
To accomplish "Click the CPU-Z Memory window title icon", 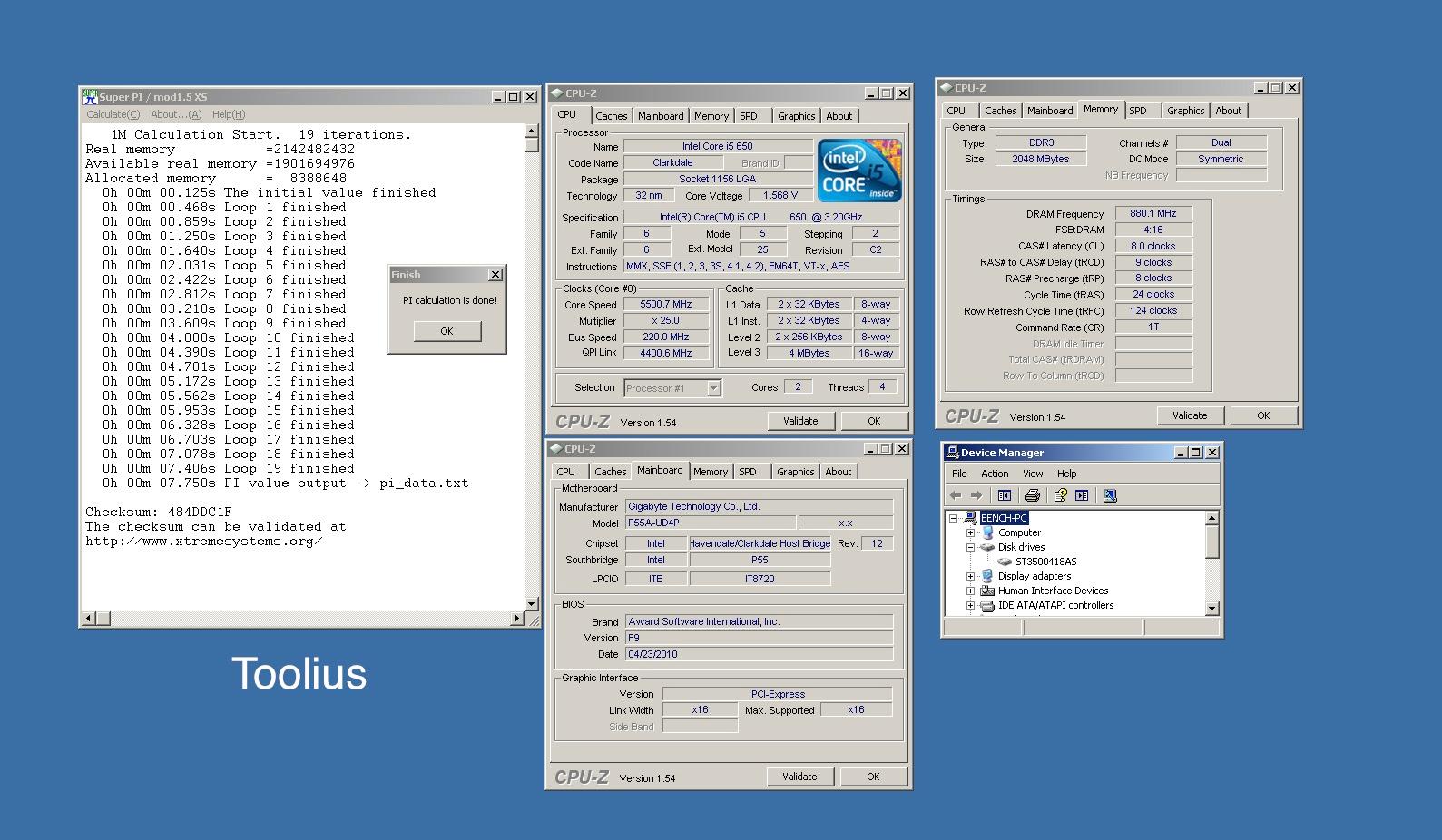I will (x=946, y=88).
